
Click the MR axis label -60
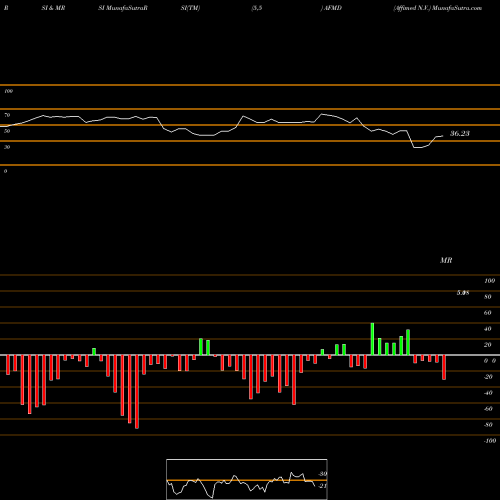(488, 409)
